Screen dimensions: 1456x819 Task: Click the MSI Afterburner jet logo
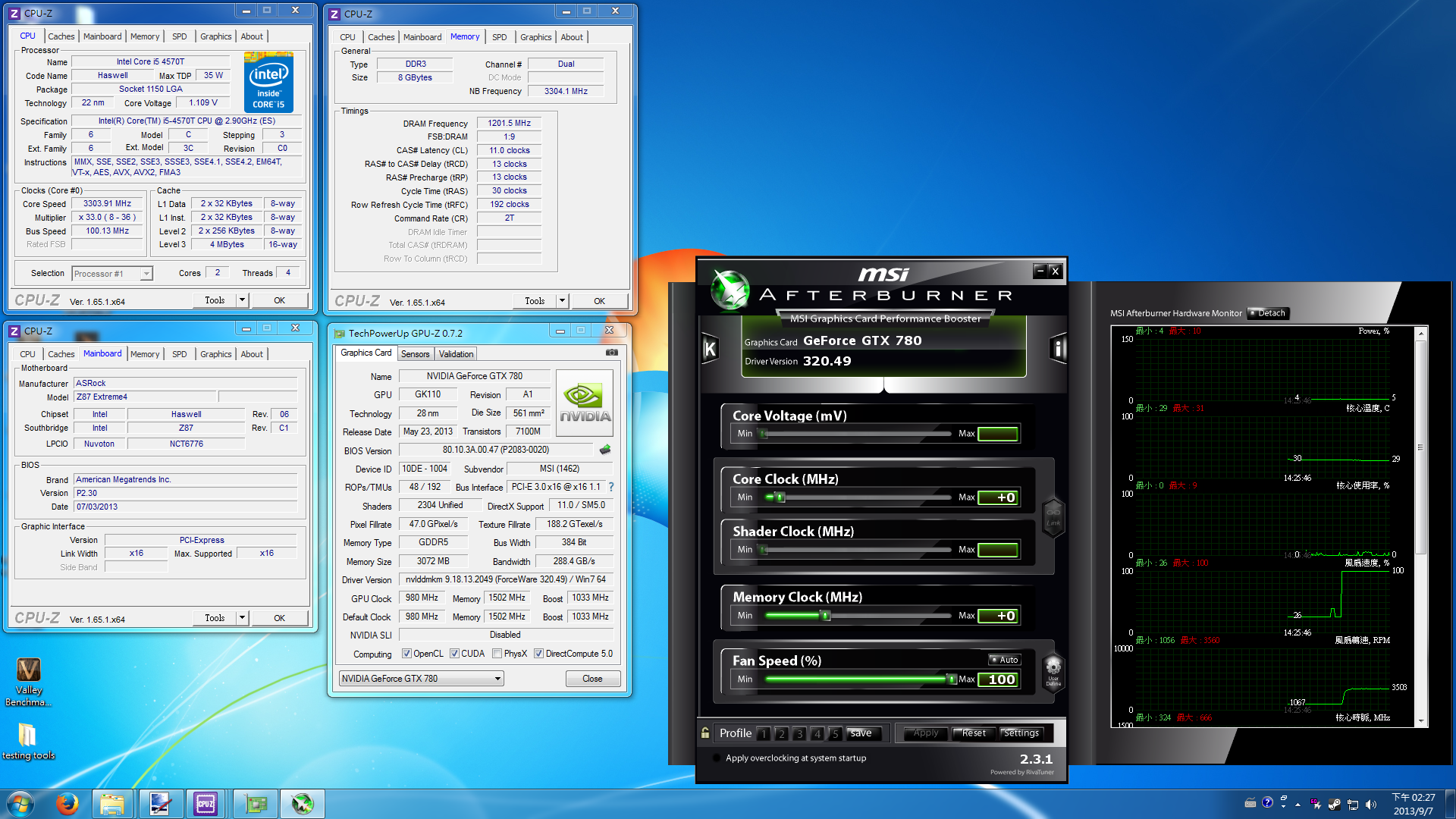730,290
